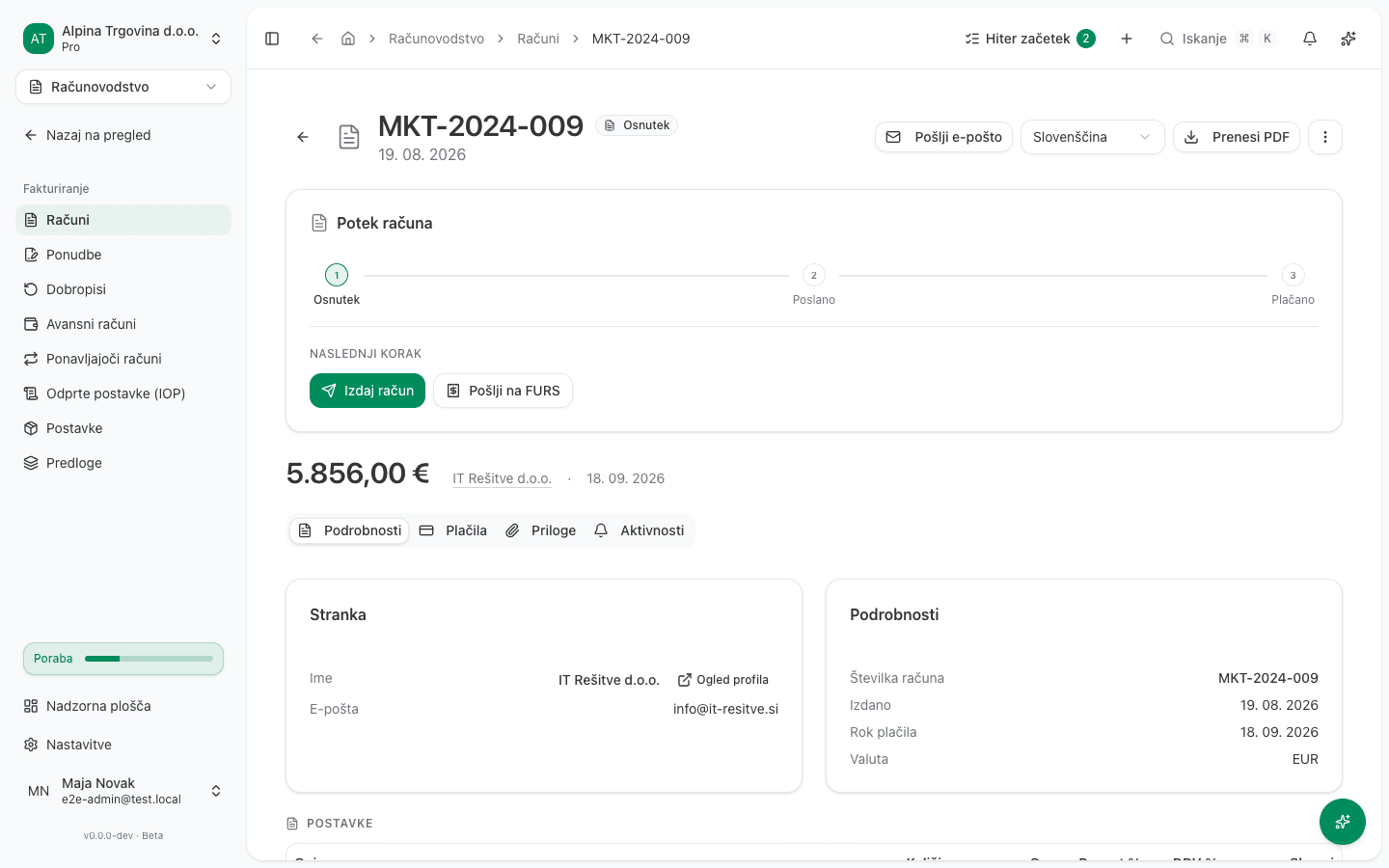1389x868 pixels.
Task: Open Postavke in the sidebar
Action: click(x=123, y=428)
